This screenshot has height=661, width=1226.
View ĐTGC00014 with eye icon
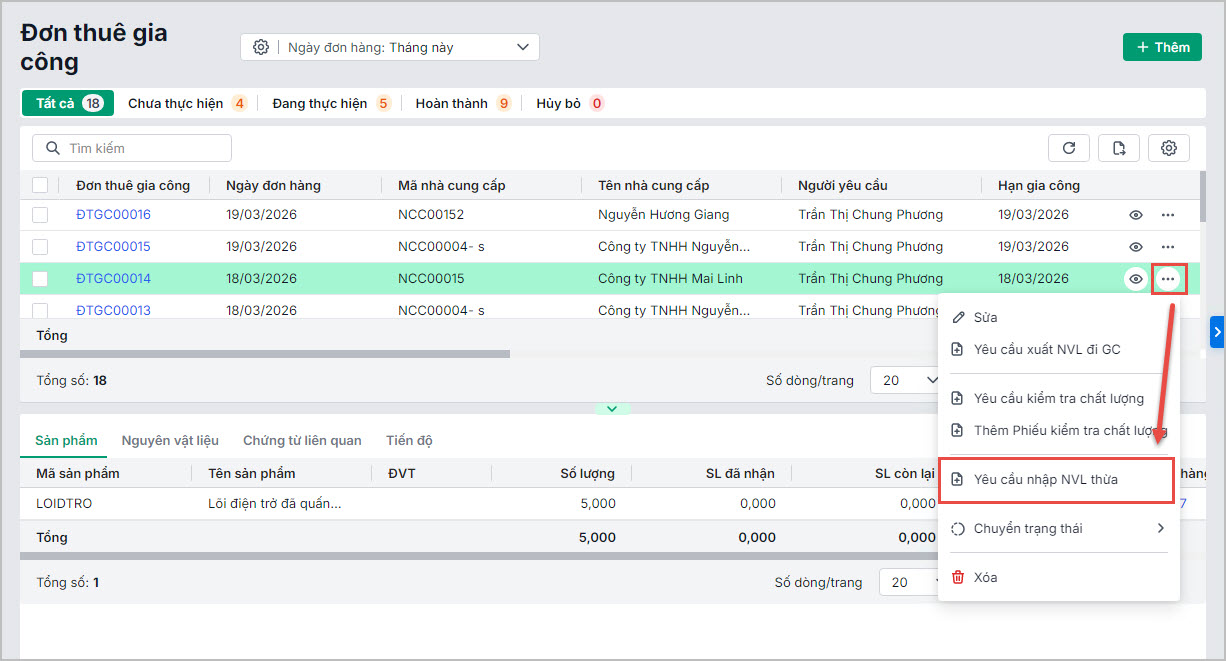1136,279
